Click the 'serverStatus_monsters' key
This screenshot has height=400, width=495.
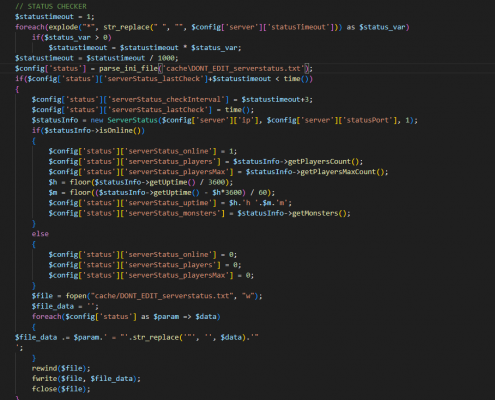172,213
